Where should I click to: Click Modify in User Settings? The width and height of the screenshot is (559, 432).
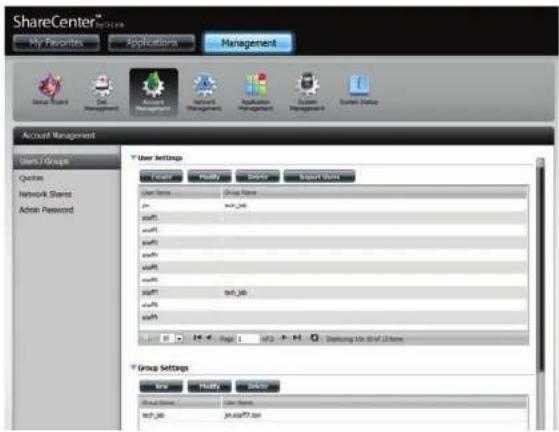point(210,176)
